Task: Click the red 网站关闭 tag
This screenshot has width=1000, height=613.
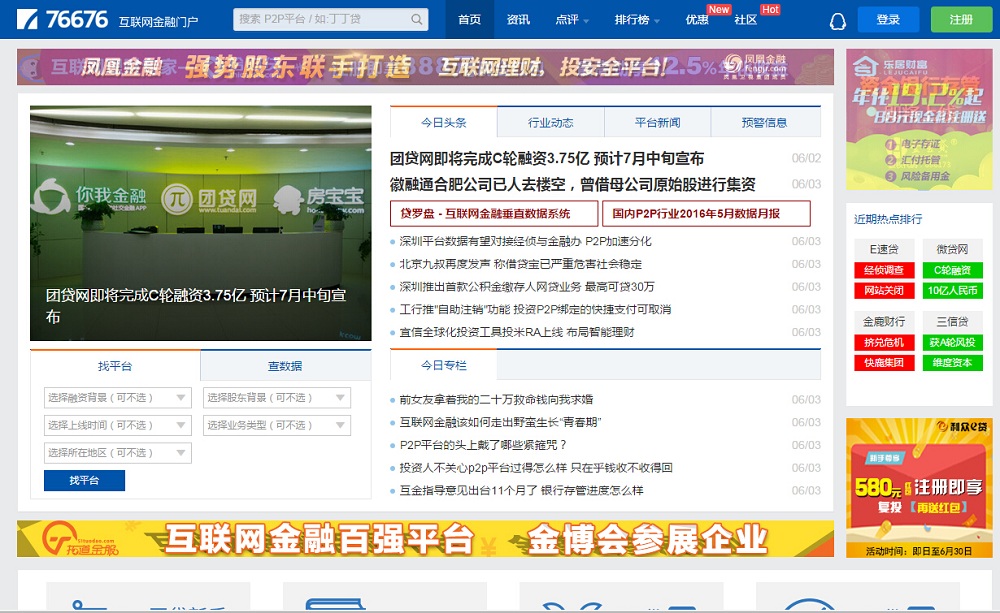Action: pyautogui.click(x=884, y=291)
